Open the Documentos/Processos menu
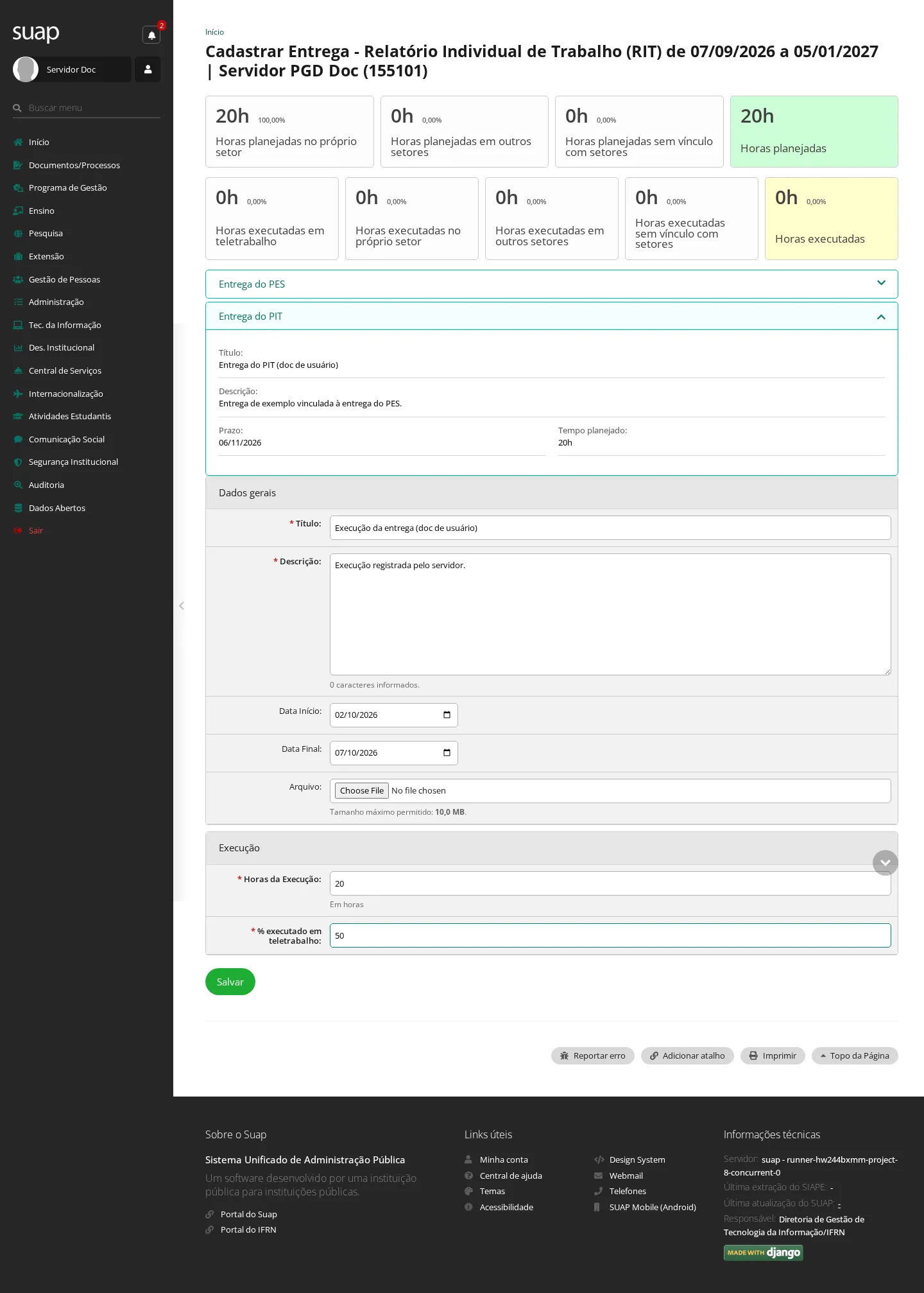The width and height of the screenshot is (924, 1293). point(74,165)
